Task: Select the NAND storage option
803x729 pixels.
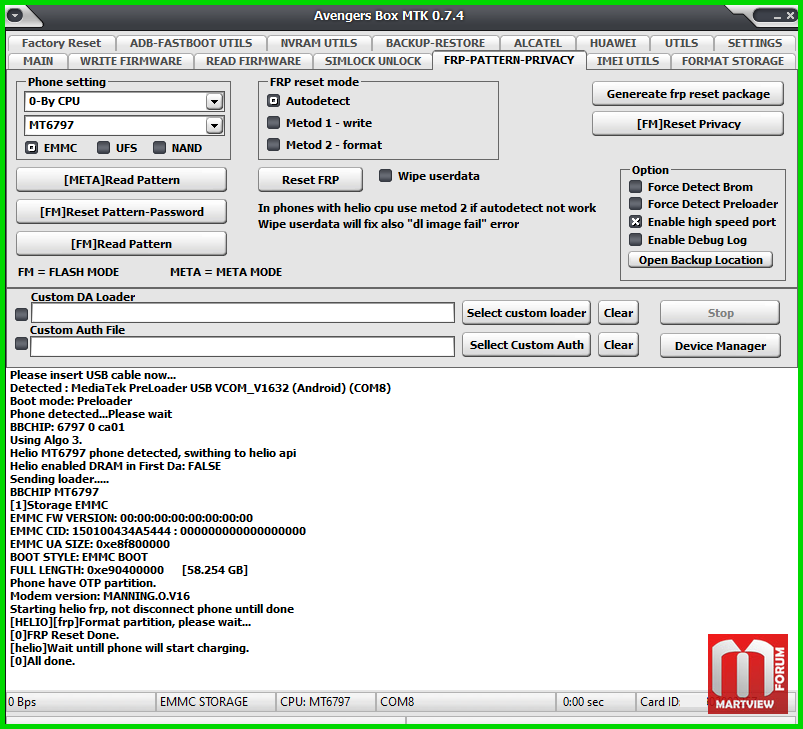Action: tap(159, 148)
